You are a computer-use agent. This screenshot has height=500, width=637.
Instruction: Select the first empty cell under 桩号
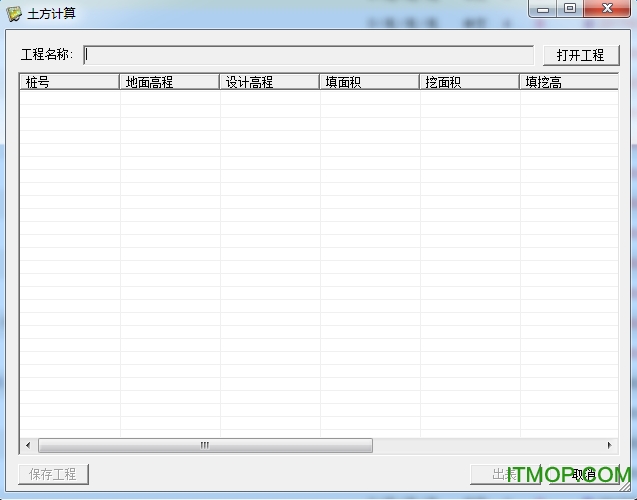click(x=69, y=98)
